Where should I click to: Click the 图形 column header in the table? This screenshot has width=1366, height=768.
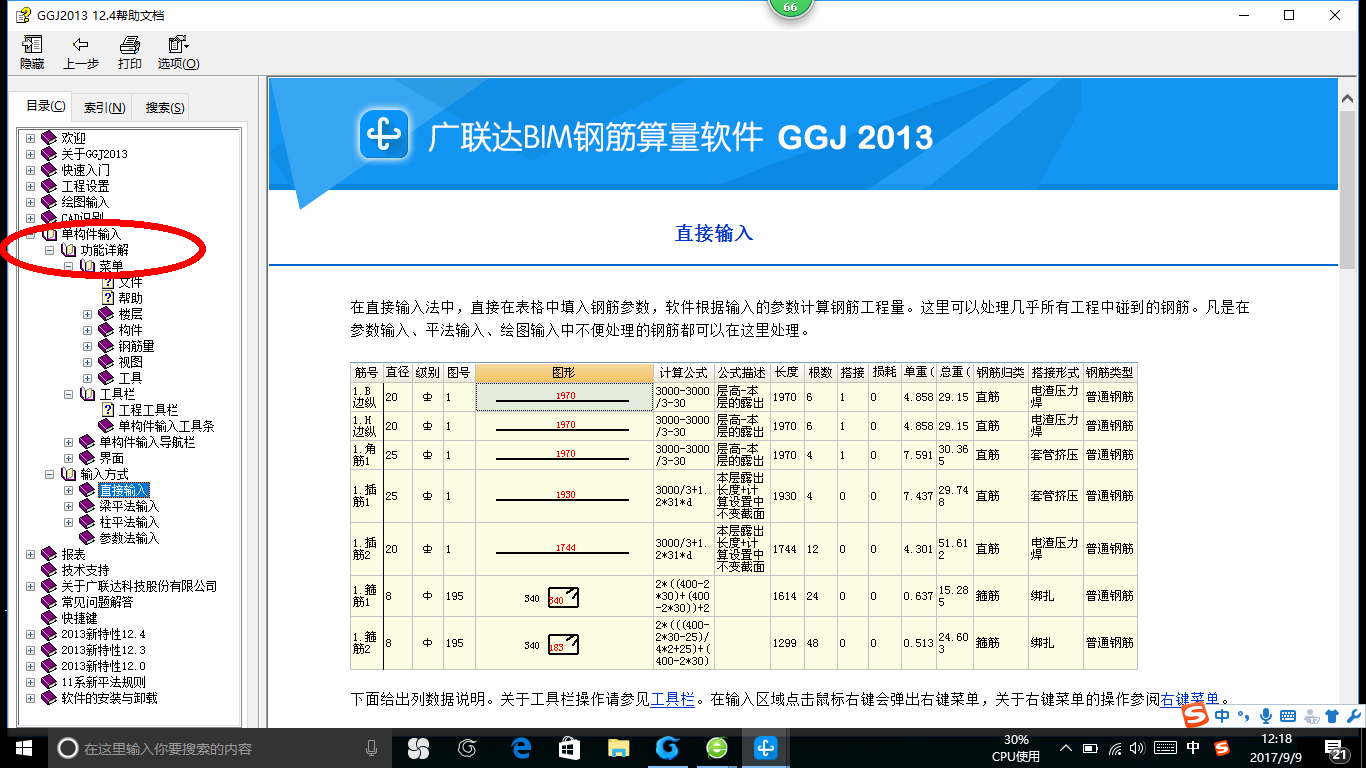coord(564,372)
